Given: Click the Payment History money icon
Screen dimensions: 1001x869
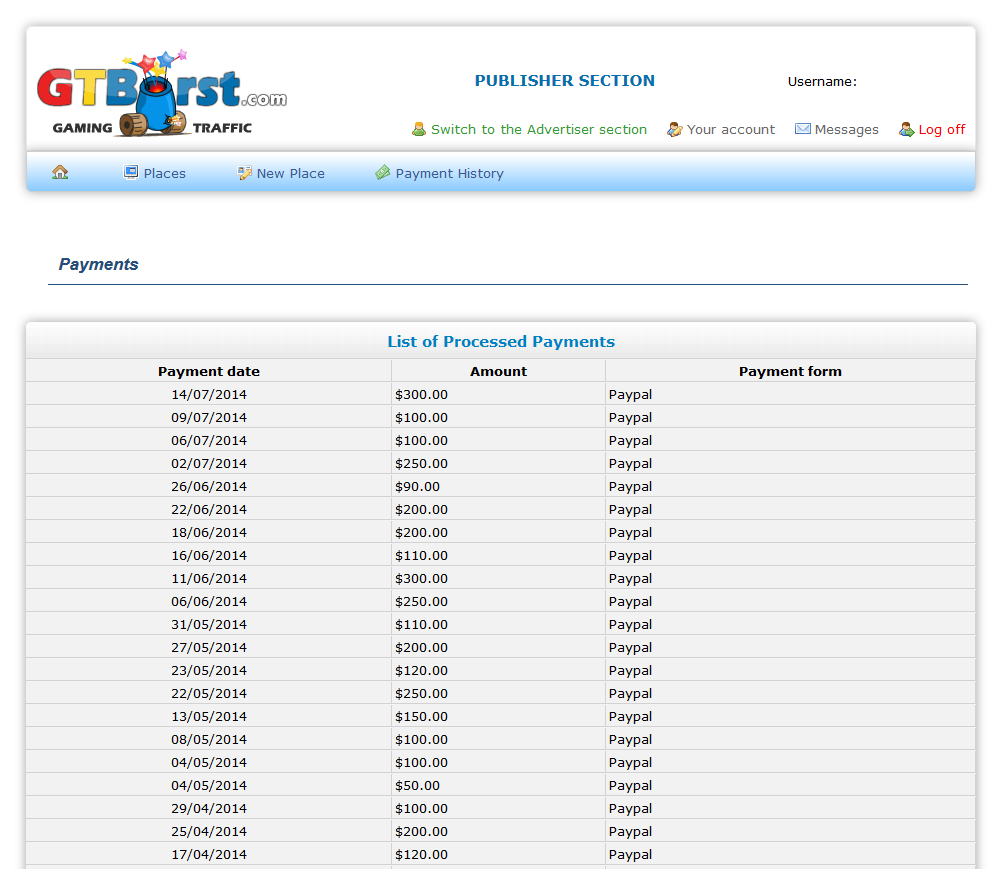Looking at the screenshot, I should tap(382, 172).
